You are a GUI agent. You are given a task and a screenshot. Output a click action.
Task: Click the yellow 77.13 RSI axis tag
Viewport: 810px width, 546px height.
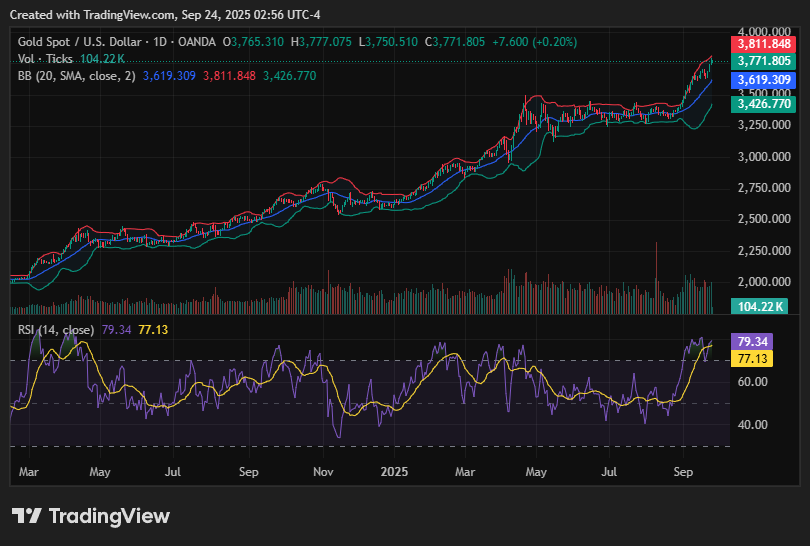[x=752, y=358]
